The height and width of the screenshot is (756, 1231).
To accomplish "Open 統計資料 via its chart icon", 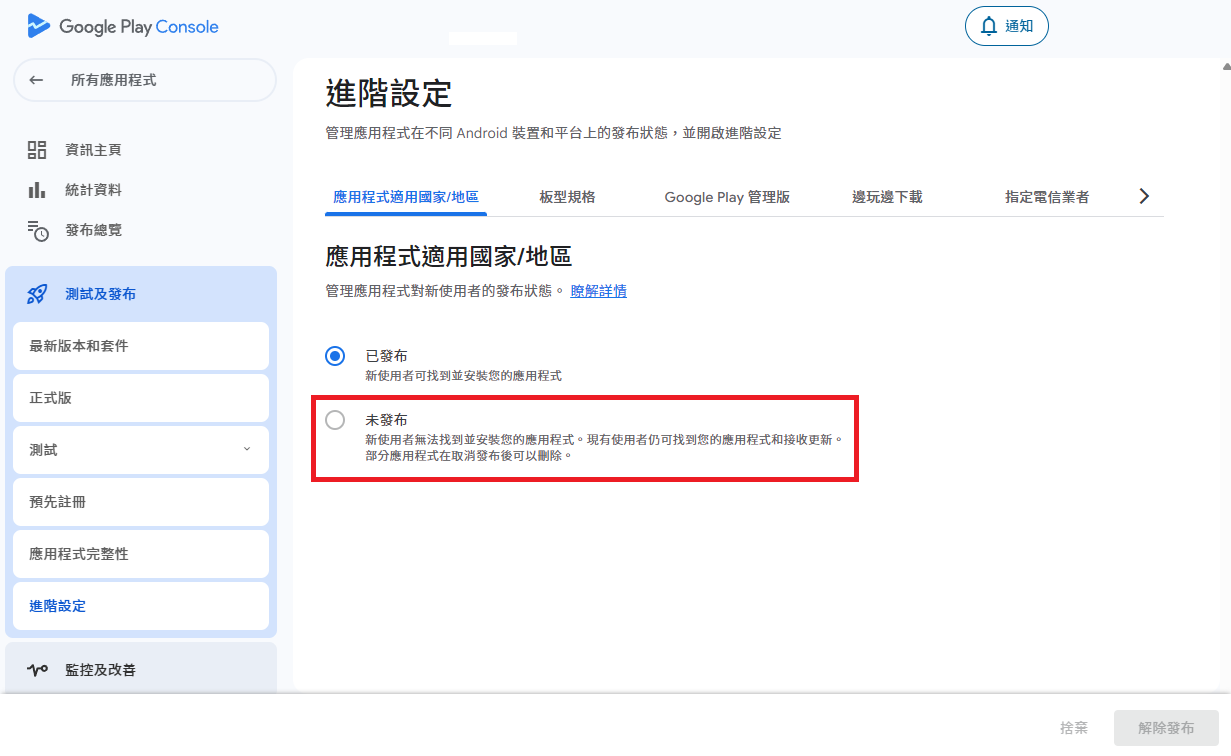I will [x=37, y=189].
